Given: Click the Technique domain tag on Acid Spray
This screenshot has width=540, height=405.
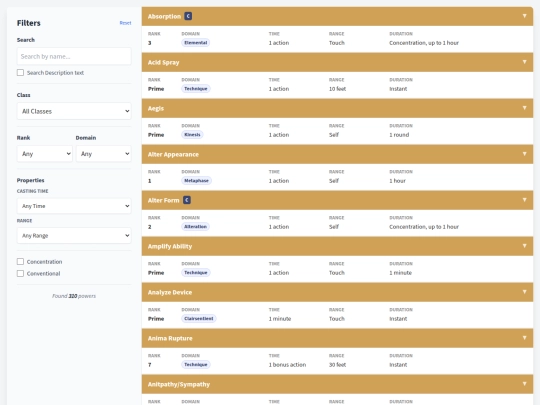Looking at the screenshot, I should (x=196, y=89).
